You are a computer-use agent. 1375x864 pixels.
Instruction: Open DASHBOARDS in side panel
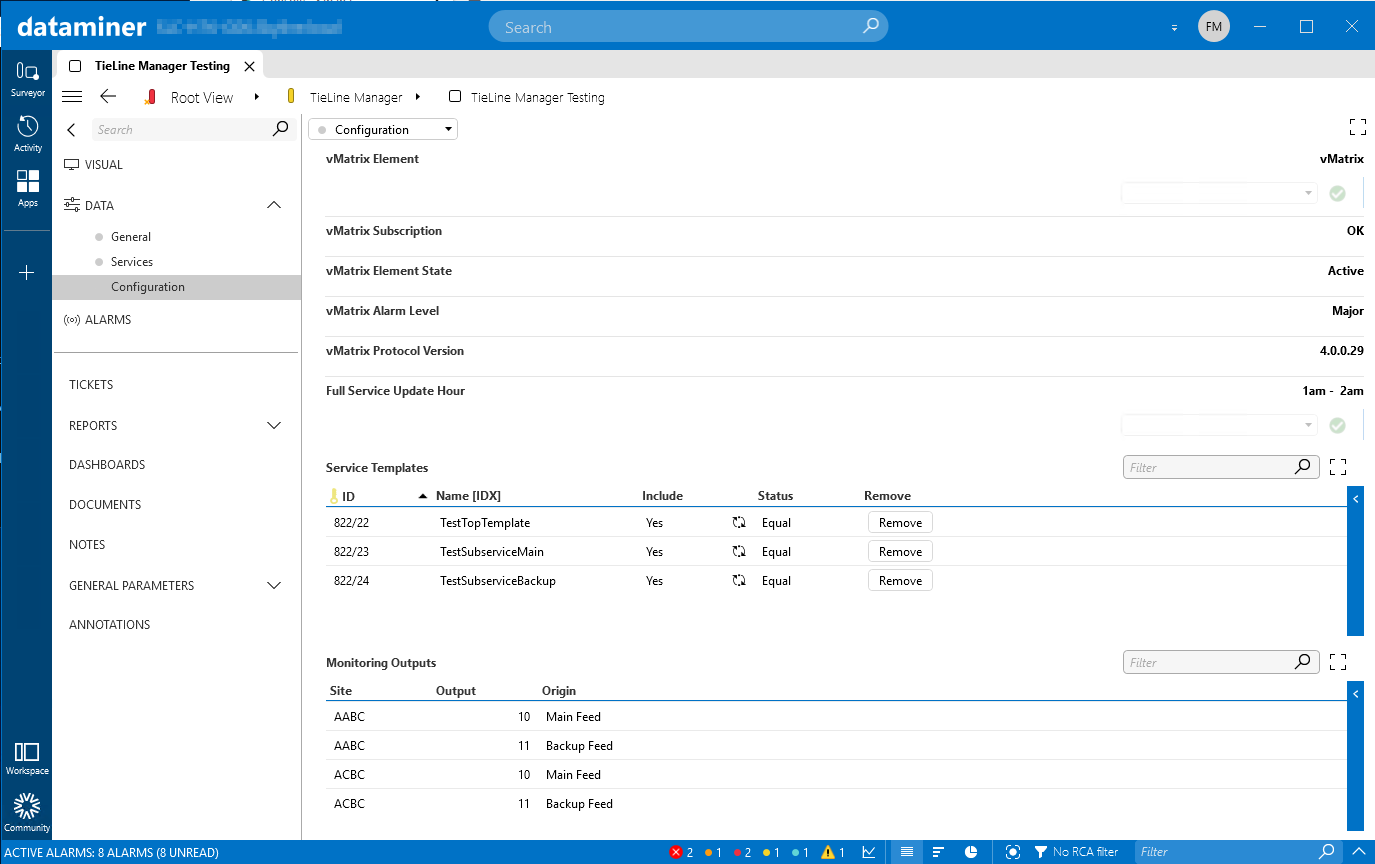pyautogui.click(x=107, y=465)
